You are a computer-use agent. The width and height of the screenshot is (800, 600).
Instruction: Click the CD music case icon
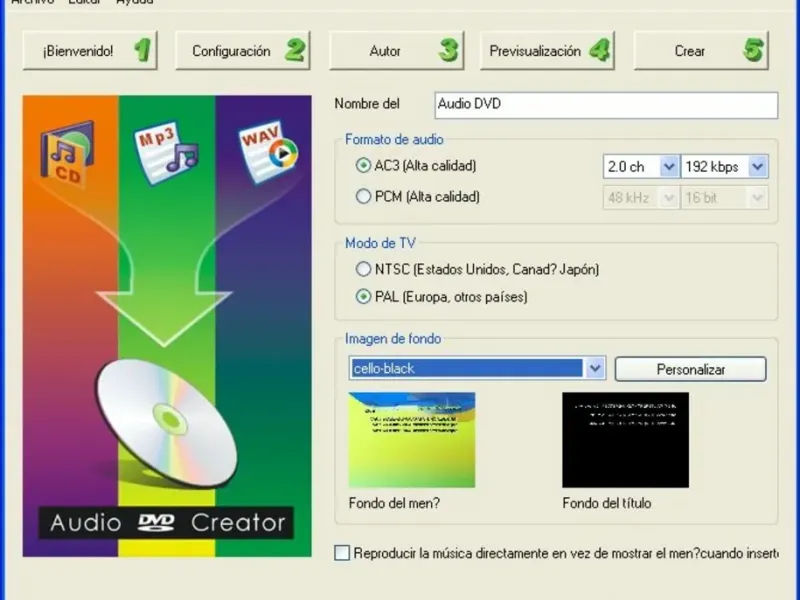click(67, 152)
